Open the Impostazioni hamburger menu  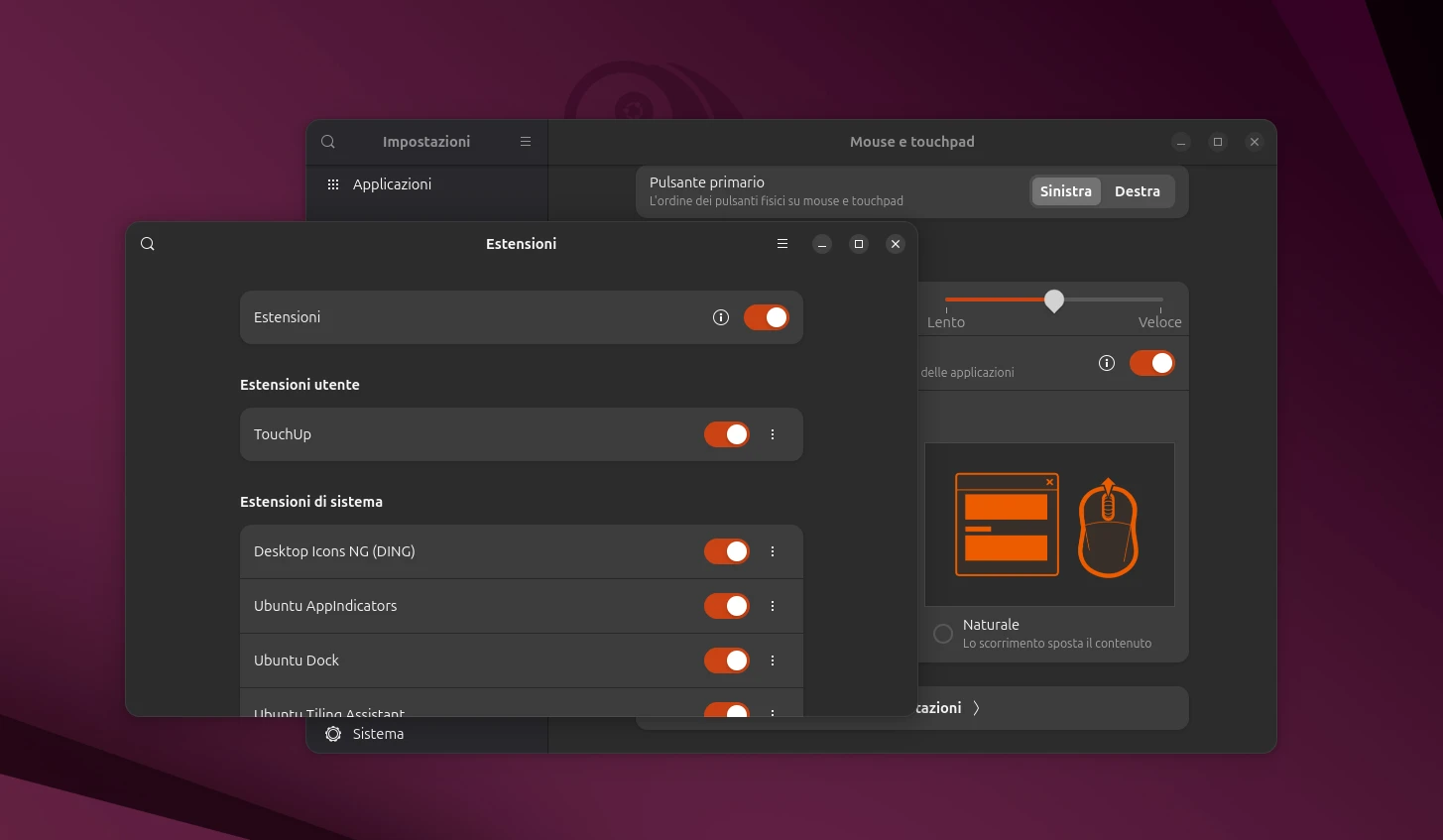click(526, 141)
